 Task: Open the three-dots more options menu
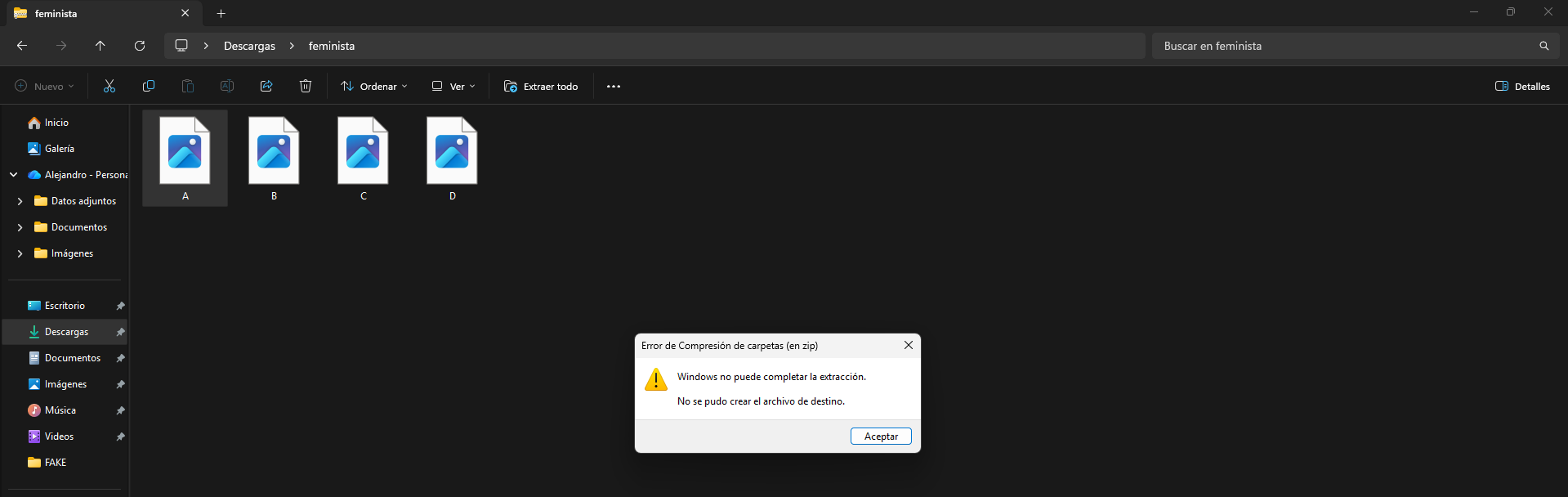(x=614, y=87)
